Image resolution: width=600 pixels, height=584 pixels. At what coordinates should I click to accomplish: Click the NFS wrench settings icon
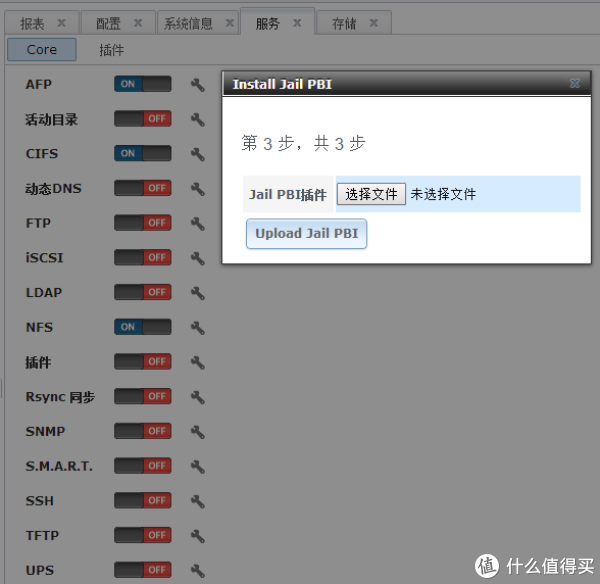click(x=197, y=328)
